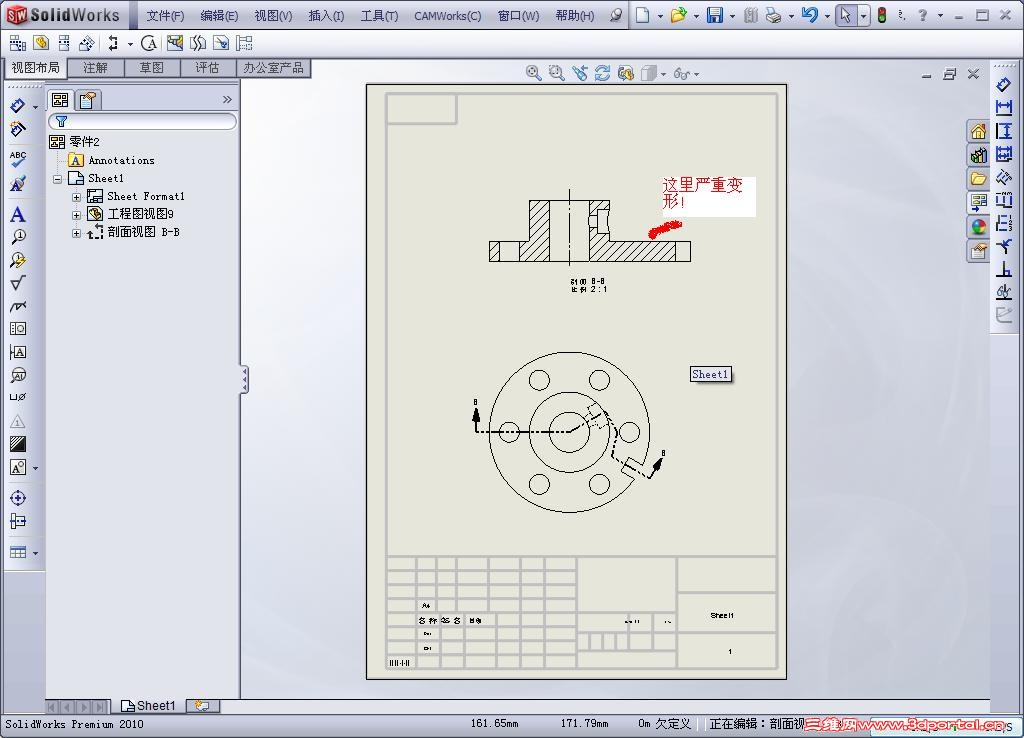Click the Model View icon
Screen dimensions: 1024x738
click(41, 44)
